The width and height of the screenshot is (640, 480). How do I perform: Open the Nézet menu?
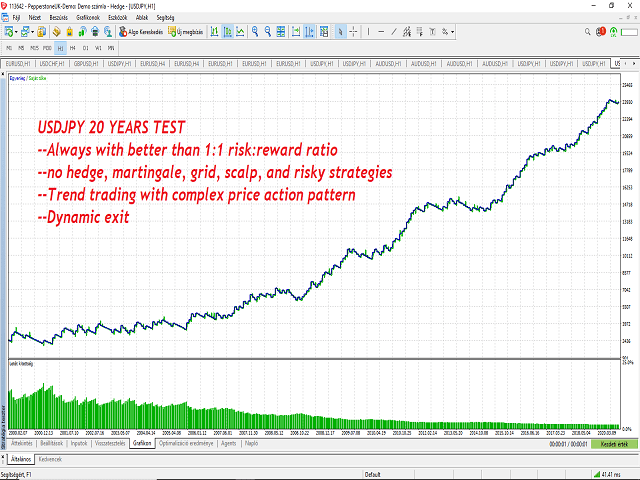(x=35, y=17)
